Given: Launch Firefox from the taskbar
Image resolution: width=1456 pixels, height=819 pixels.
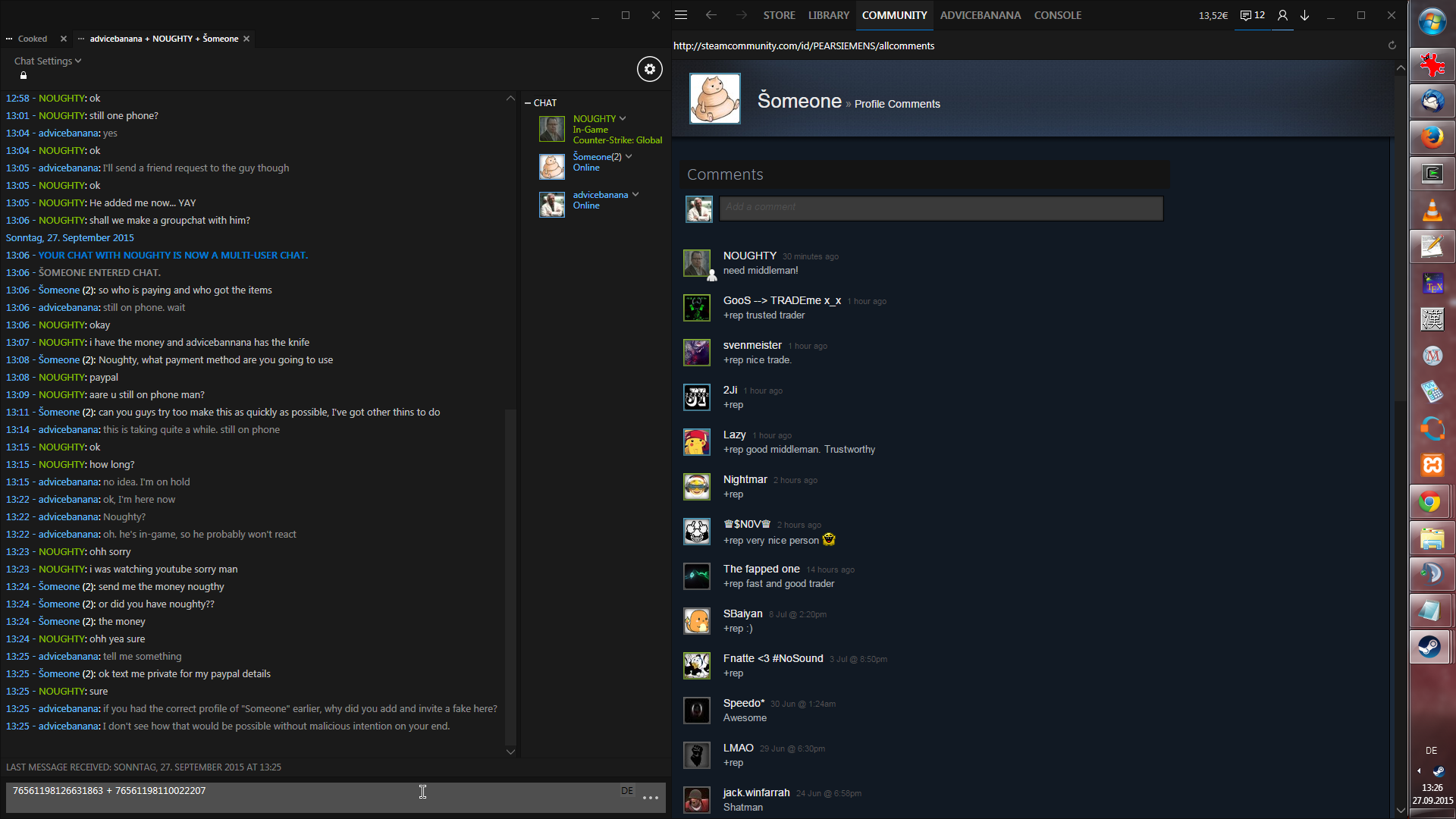Looking at the screenshot, I should pos(1432,137).
